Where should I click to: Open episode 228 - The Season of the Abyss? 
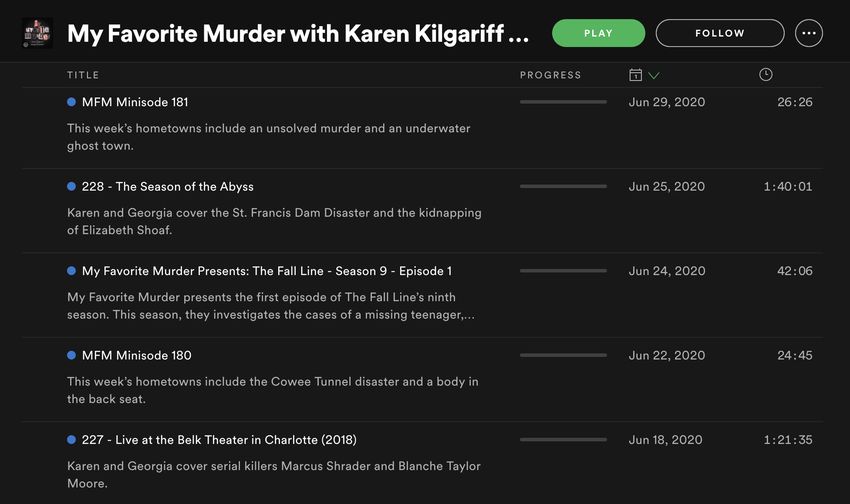[x=168, y=186]
